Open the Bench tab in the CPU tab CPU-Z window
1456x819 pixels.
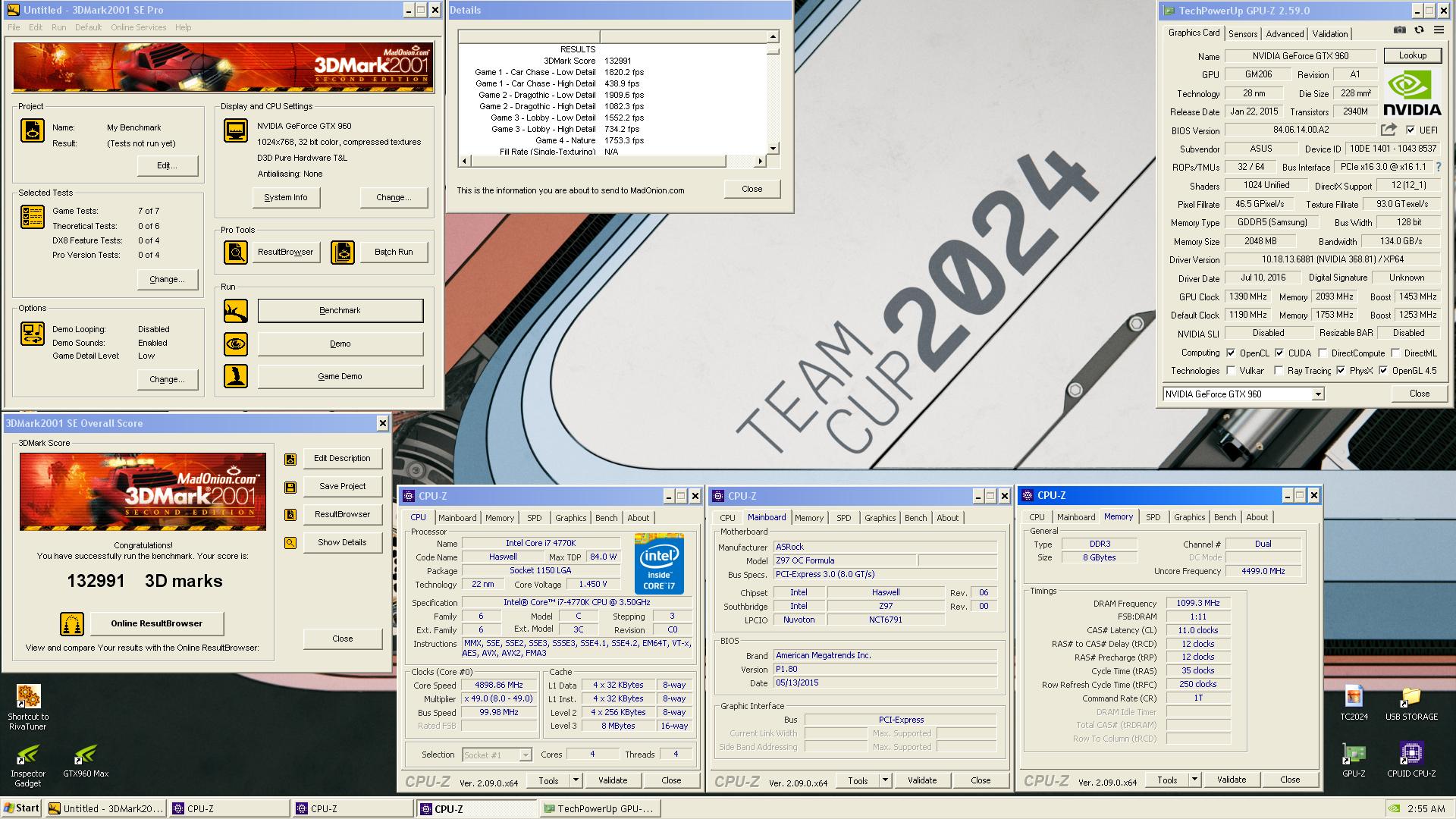tap(606, 518)
